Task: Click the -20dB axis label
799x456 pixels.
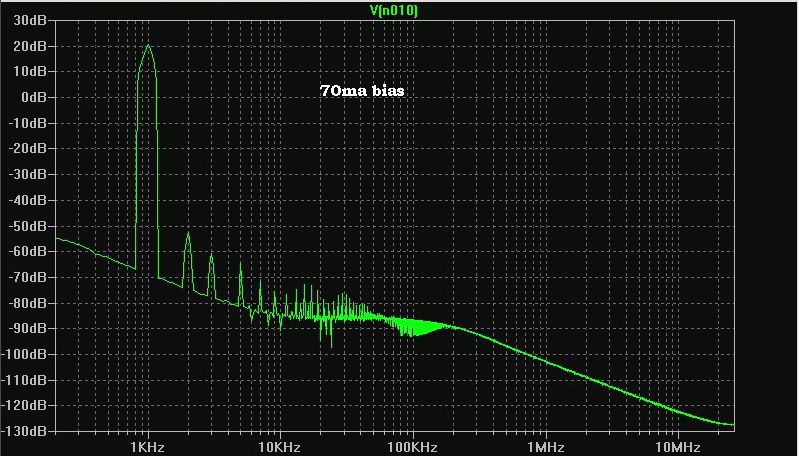Action: click(28, 149)
